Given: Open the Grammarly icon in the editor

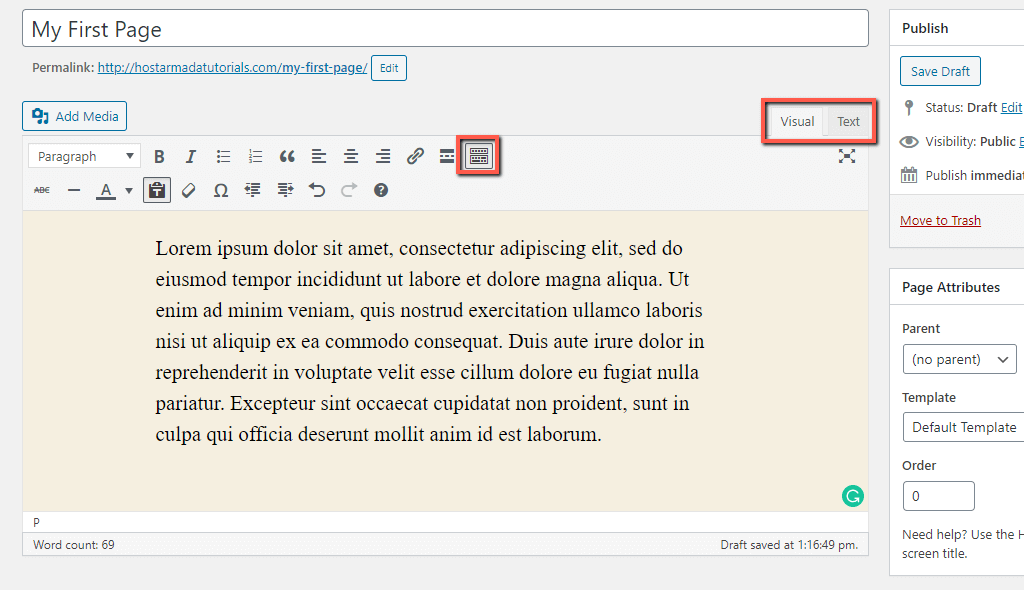Looking at the screenshot, I should [x=852, y=496].
